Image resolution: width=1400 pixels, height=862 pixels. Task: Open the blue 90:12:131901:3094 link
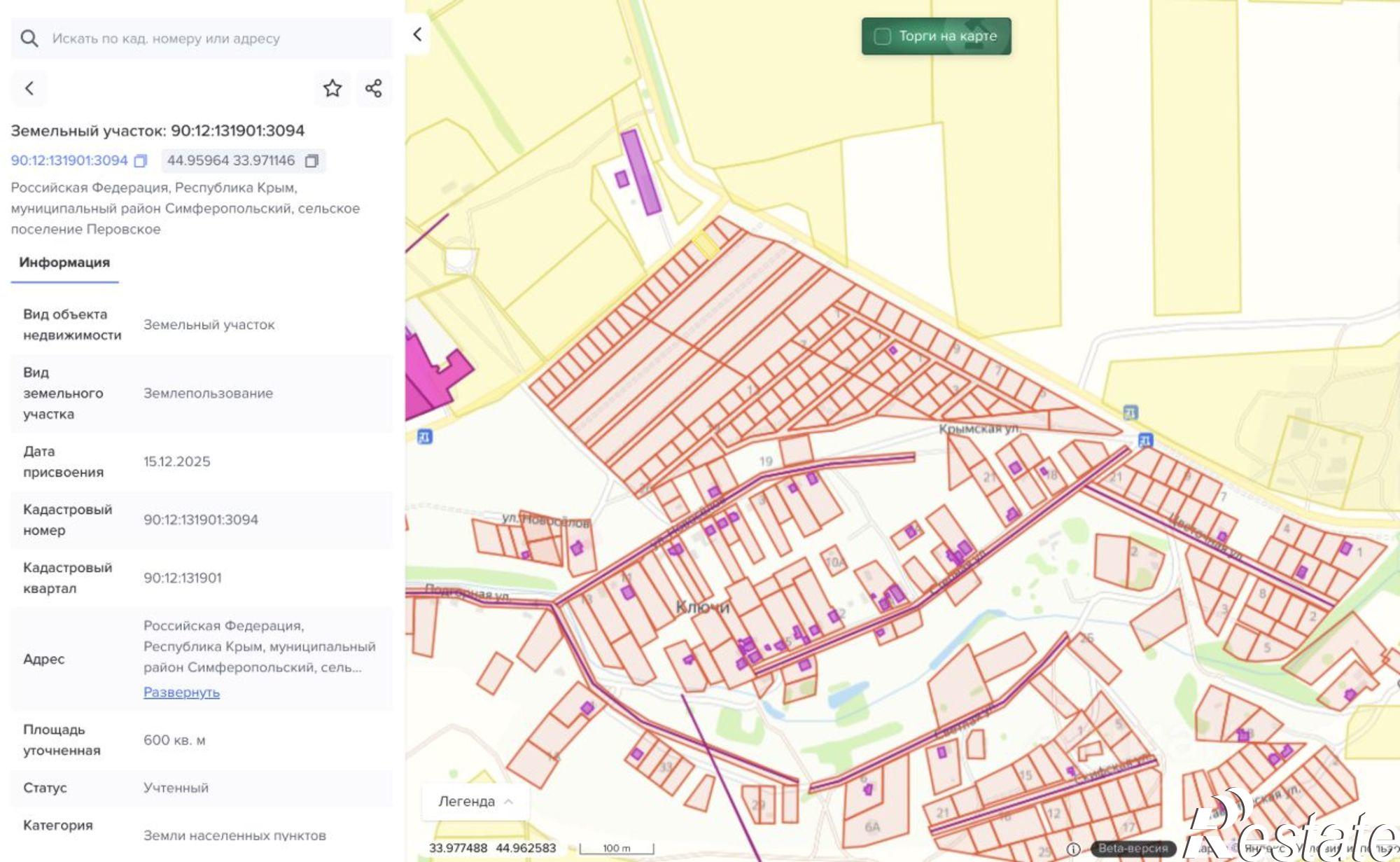(69, 160)
